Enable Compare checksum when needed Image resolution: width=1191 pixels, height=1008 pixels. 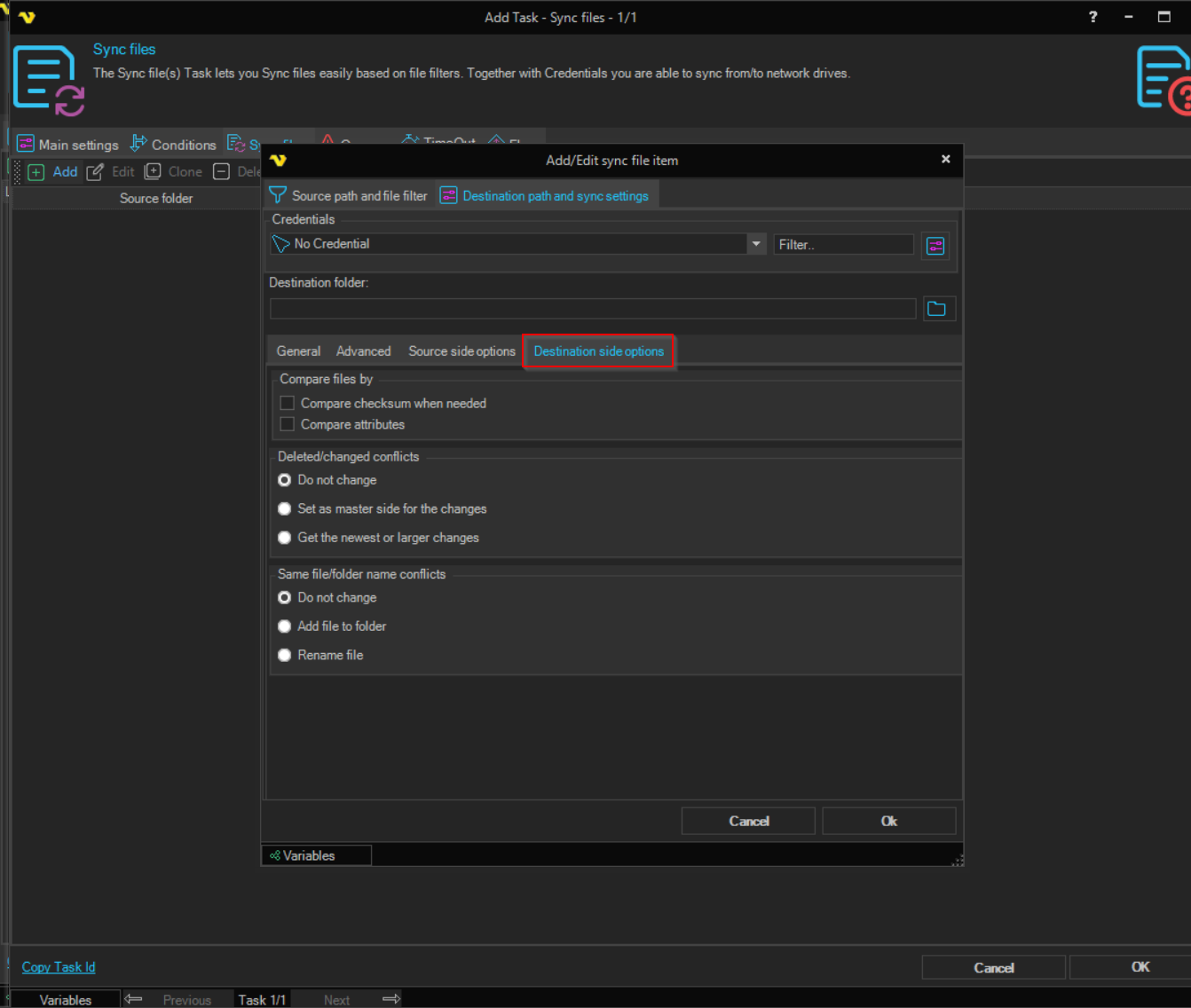click(x=288, y=403)
